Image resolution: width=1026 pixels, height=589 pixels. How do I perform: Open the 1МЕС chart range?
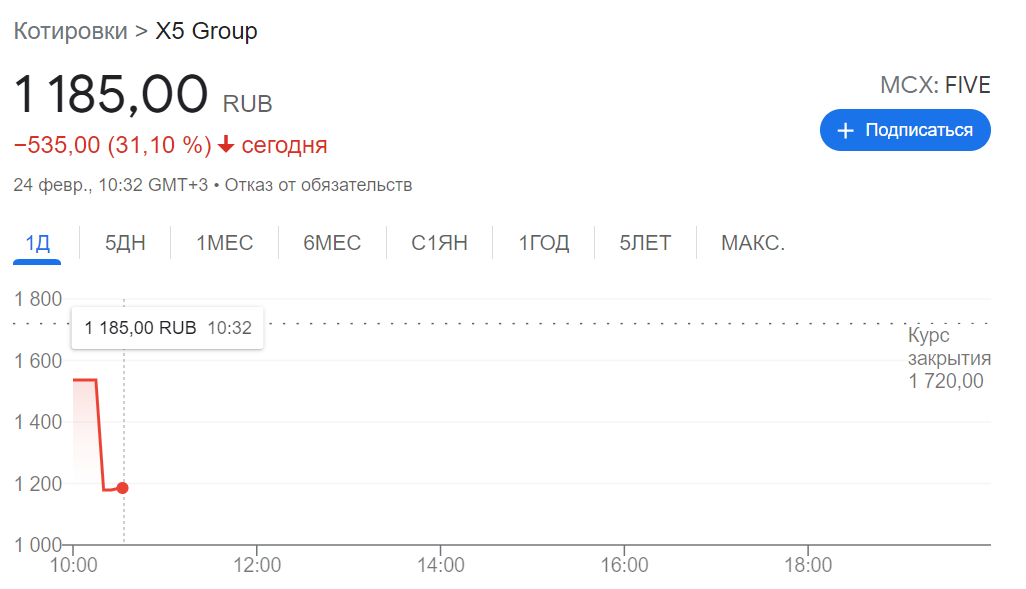pos(224,243)
